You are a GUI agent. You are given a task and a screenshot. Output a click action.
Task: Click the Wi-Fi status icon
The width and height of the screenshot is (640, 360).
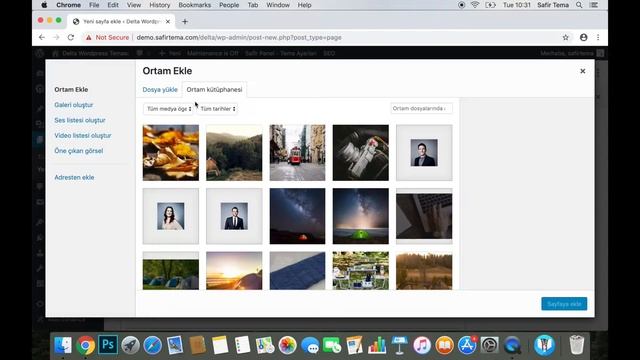475,5
